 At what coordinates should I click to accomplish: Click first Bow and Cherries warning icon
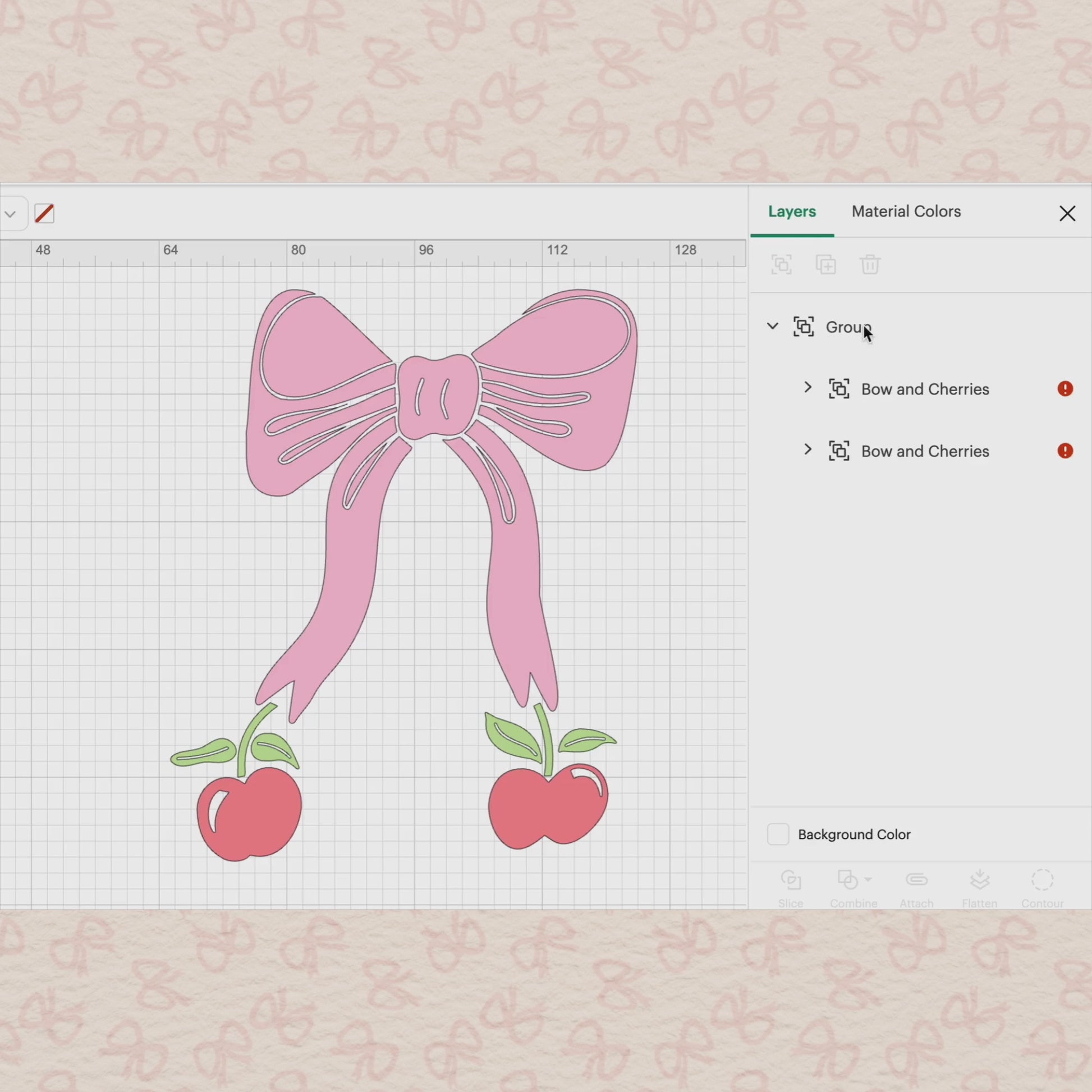[x=1065, y=389]
